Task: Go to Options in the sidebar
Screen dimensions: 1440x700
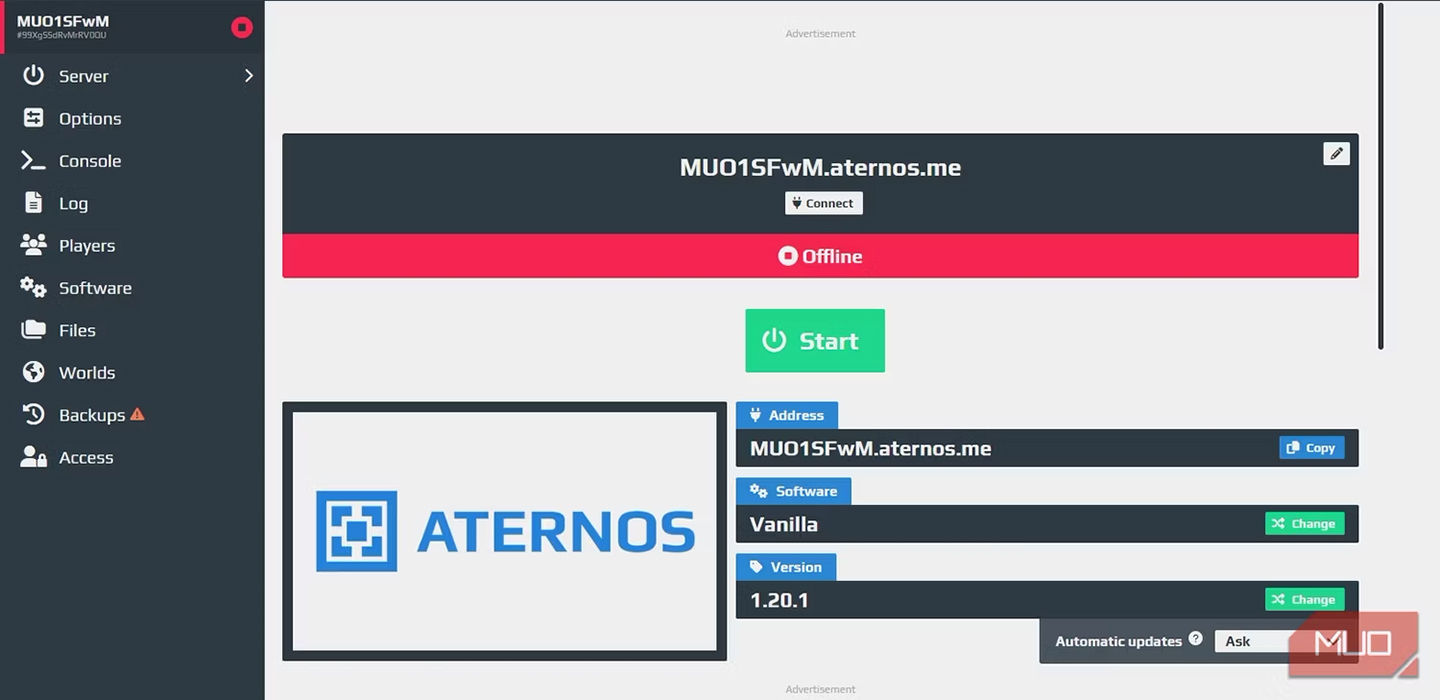Action: coord(90,118)
